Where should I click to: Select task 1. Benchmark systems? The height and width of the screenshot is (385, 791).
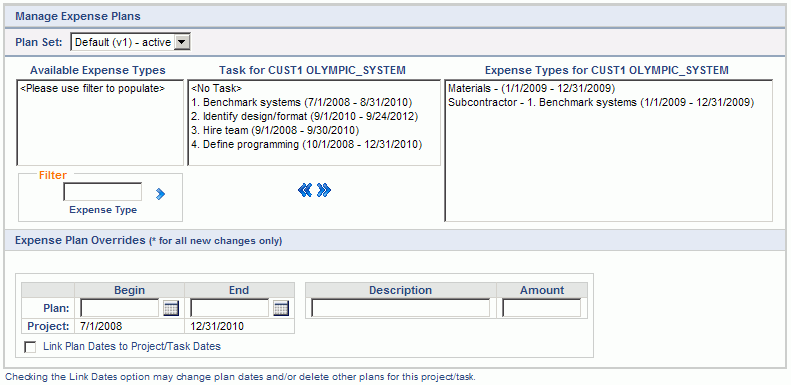(302, 102)
